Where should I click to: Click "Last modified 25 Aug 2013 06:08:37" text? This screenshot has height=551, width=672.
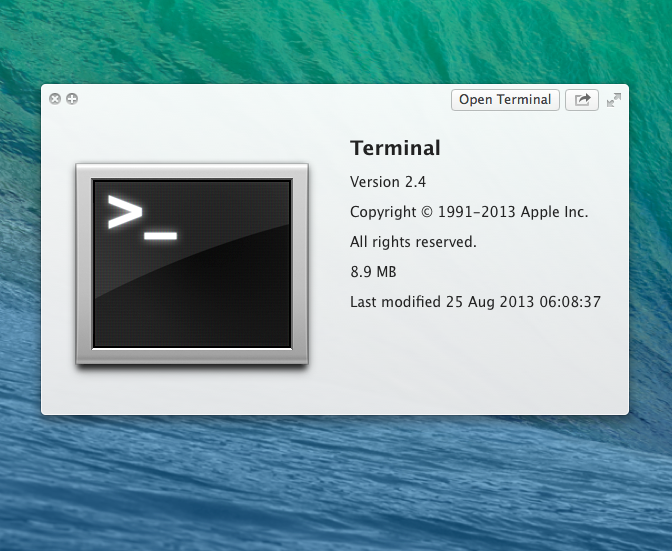click(475, 302)
